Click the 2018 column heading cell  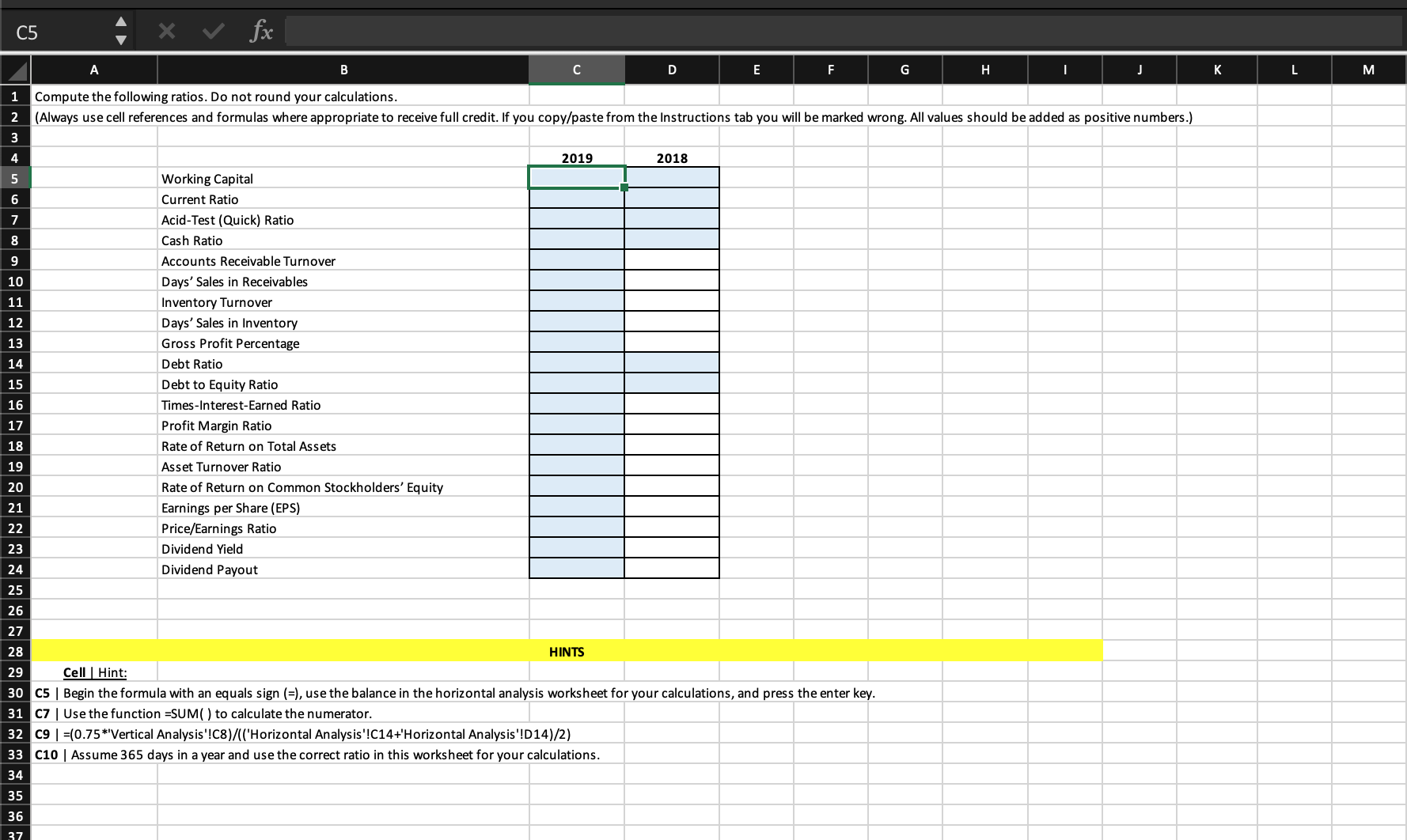click(x=672, y=158)
